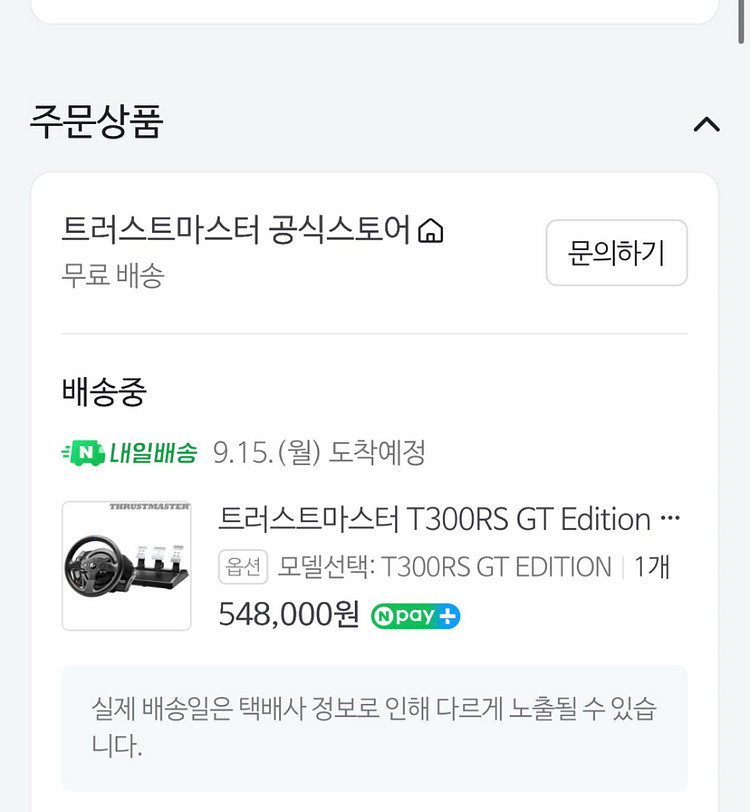Click the 옵션 badge
This screenshot has height=812, width=750.
(x=243, y=567)
